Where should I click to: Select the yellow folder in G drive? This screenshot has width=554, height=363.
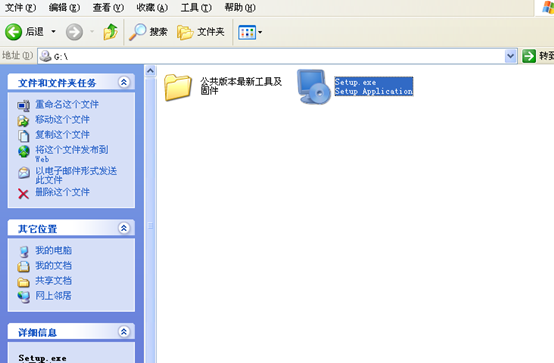pyautogui.click(x=178, y=87)
